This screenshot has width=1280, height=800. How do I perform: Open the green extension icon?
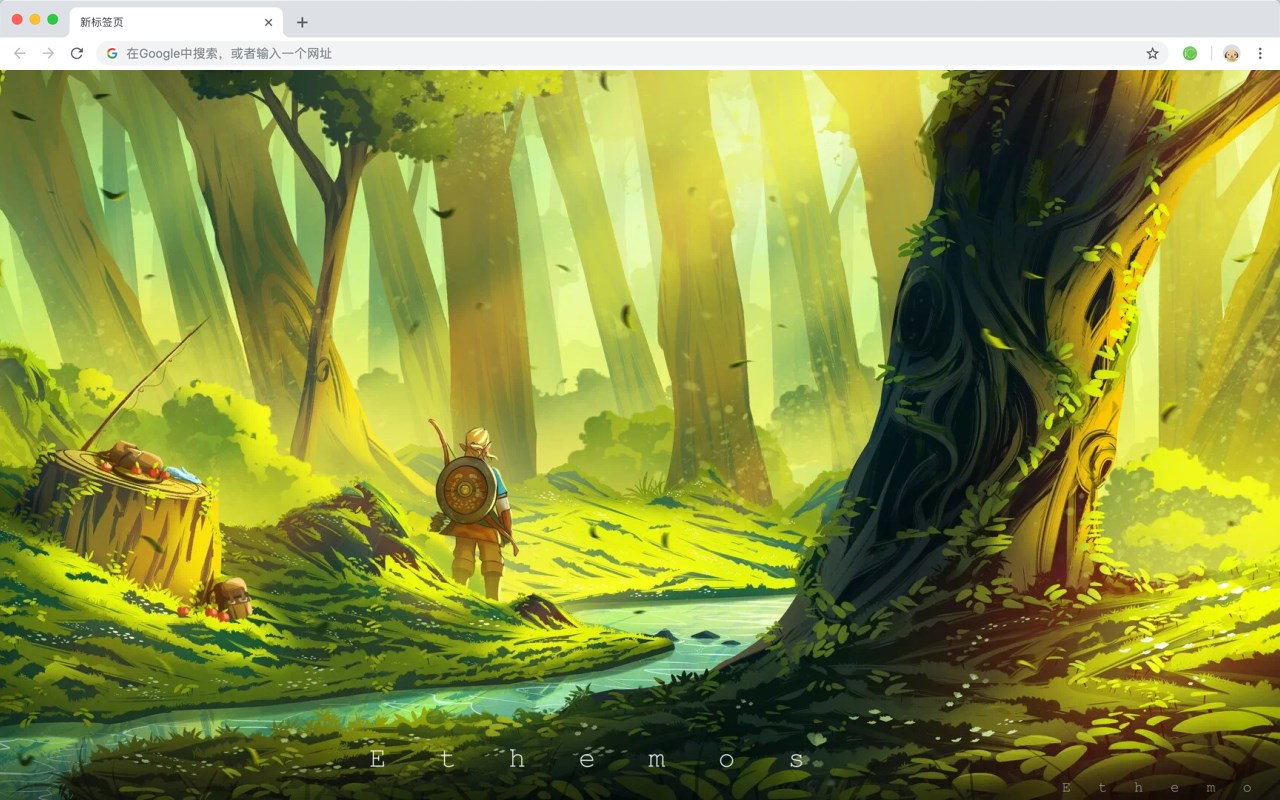pos(1190,53)
